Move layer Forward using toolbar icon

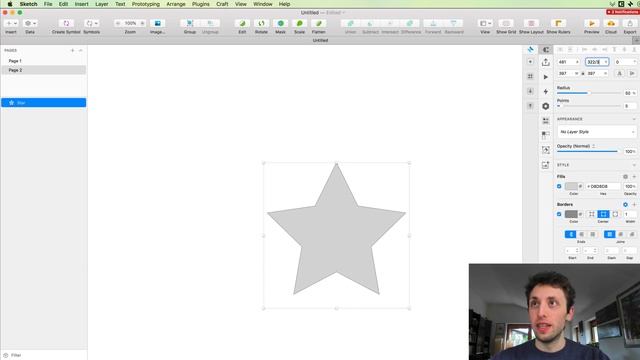[x=433, y=24]
